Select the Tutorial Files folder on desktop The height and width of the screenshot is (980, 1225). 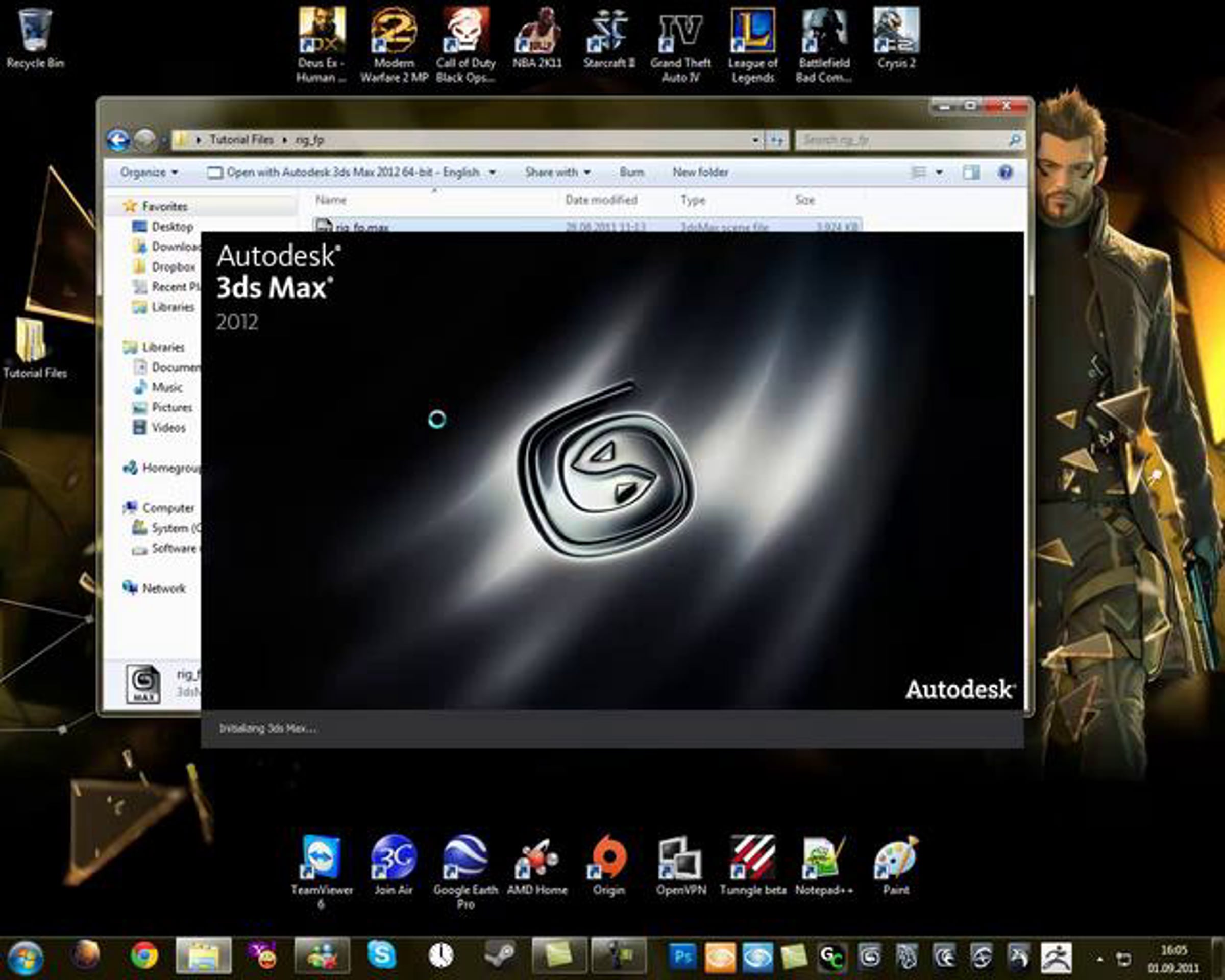(35, 348)
